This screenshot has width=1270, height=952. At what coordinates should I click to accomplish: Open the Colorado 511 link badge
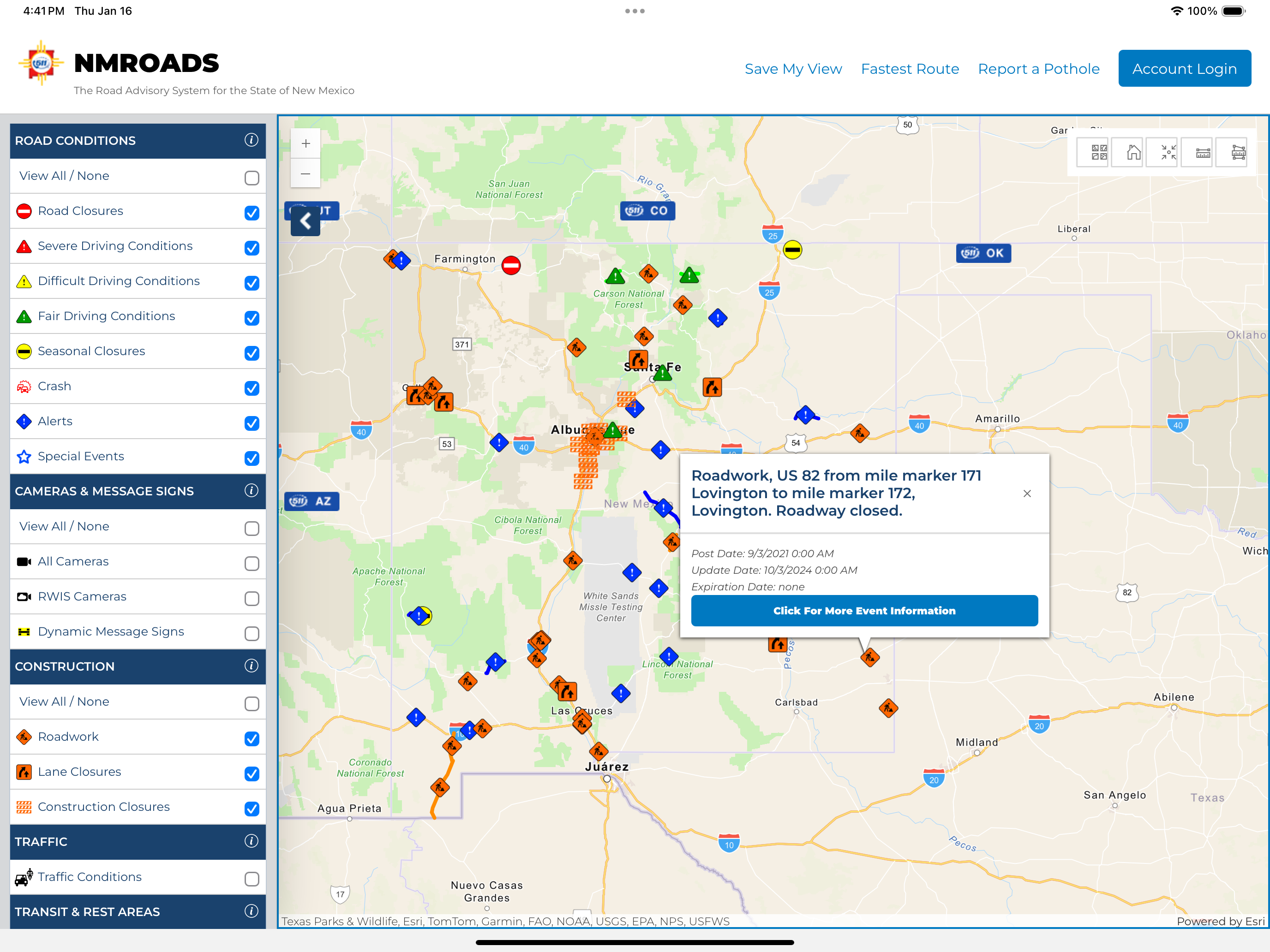pos(647,211)
